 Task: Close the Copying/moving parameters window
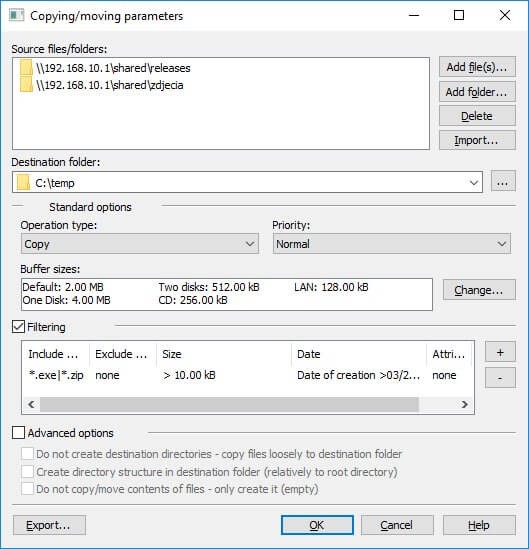tap(505, 15)
